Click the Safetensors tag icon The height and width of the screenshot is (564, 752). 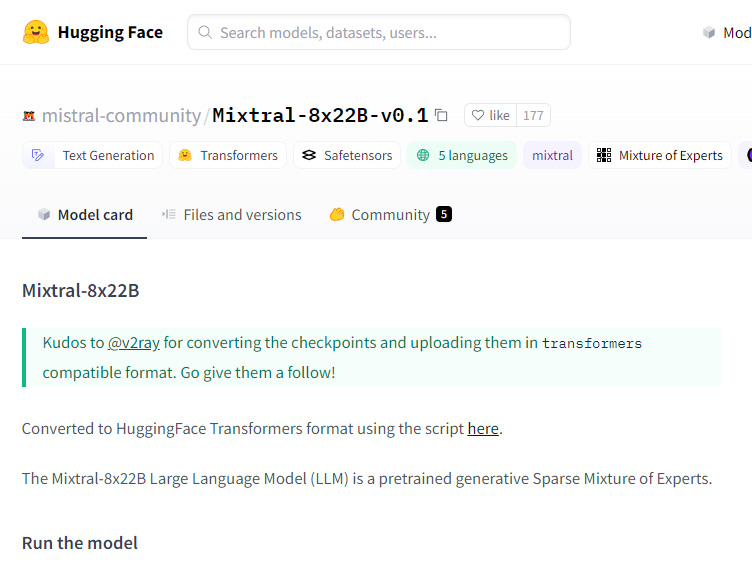[x=308, y=155]
